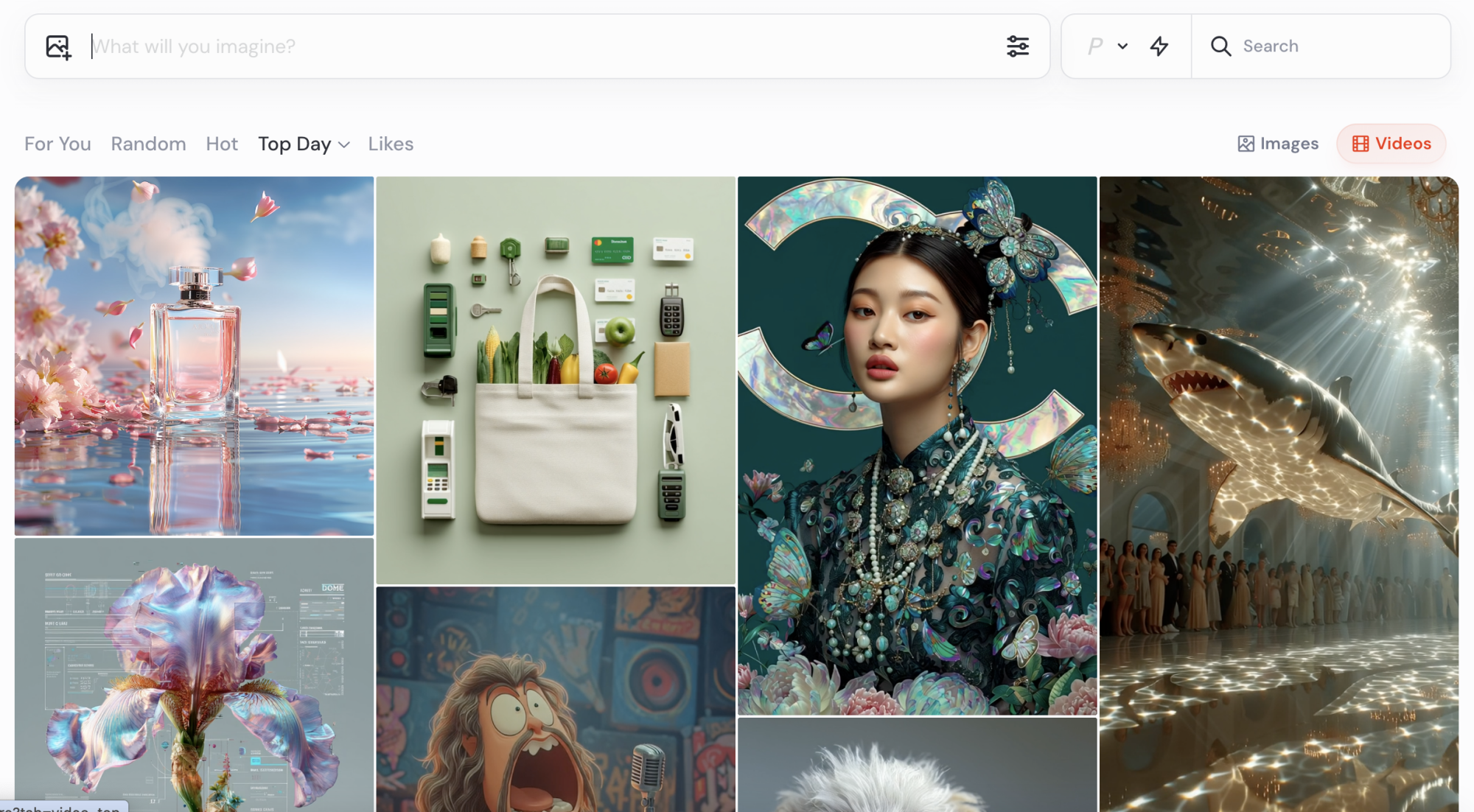This screenshot has height=812, width=1474.
Task: Switch to the For You tab
Action: (x=57, y=144)
